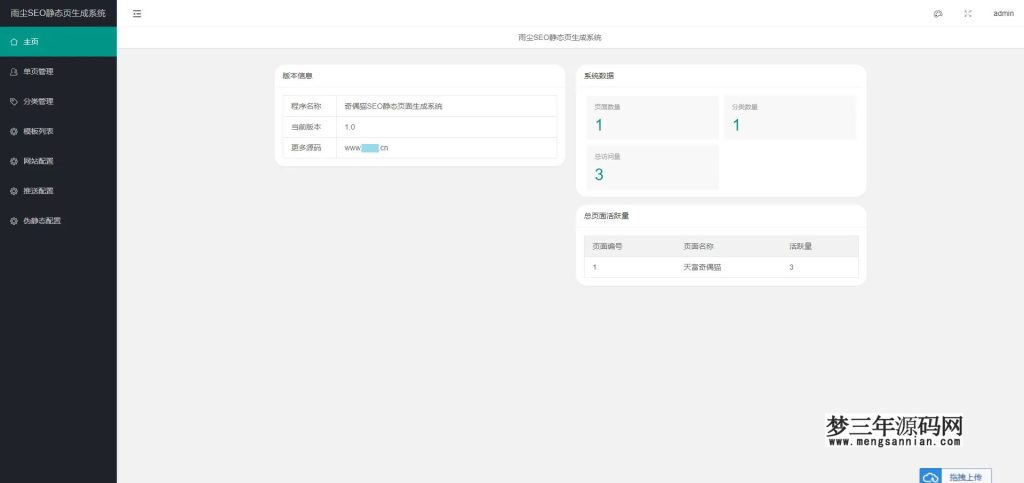This screenshot has height=483, width=1024.
Task: Click the 拖拽上传 upload button
Action: click(955, 477)
